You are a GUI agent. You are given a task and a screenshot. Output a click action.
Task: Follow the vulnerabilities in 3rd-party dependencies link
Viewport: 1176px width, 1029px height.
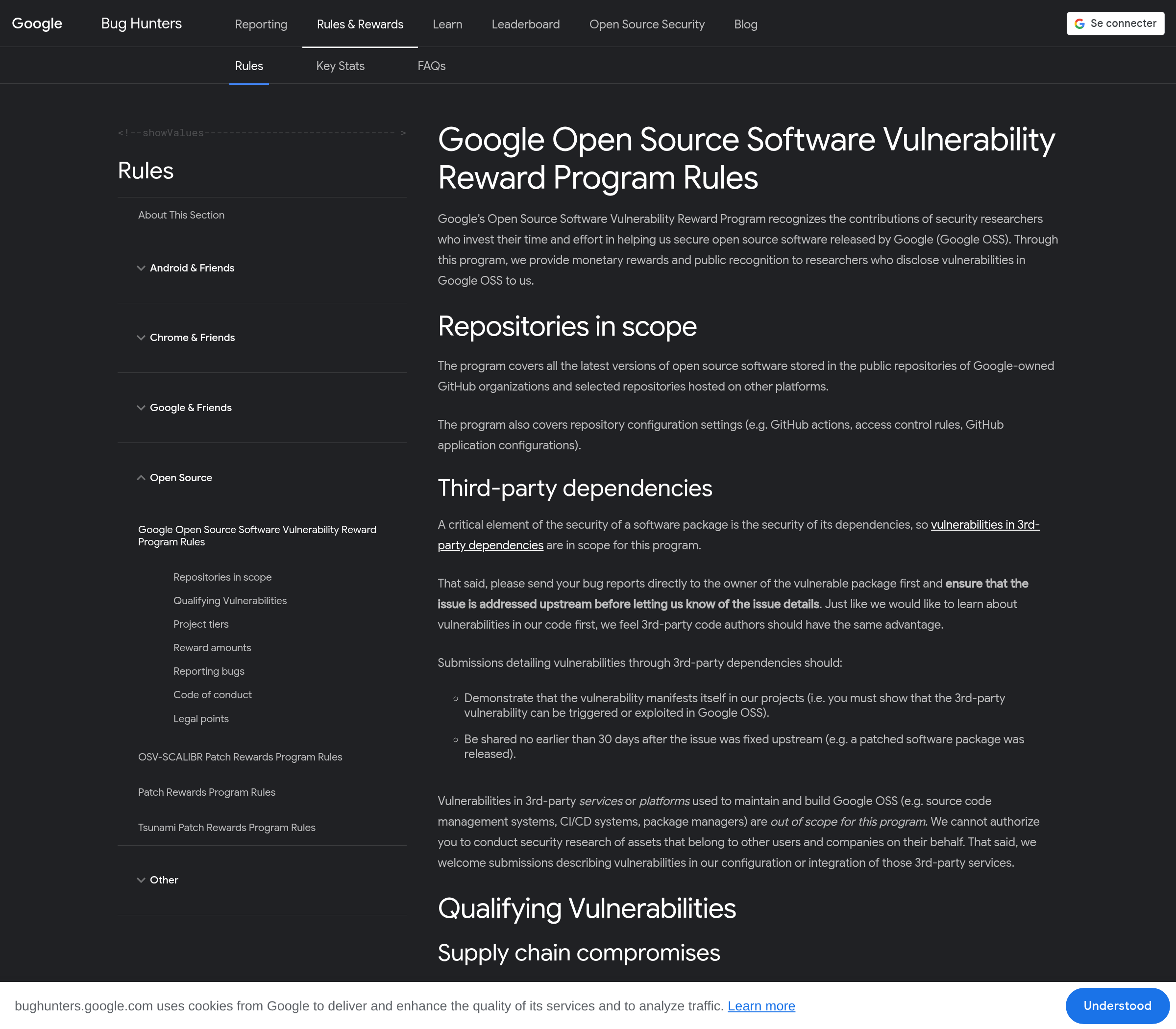985,525
